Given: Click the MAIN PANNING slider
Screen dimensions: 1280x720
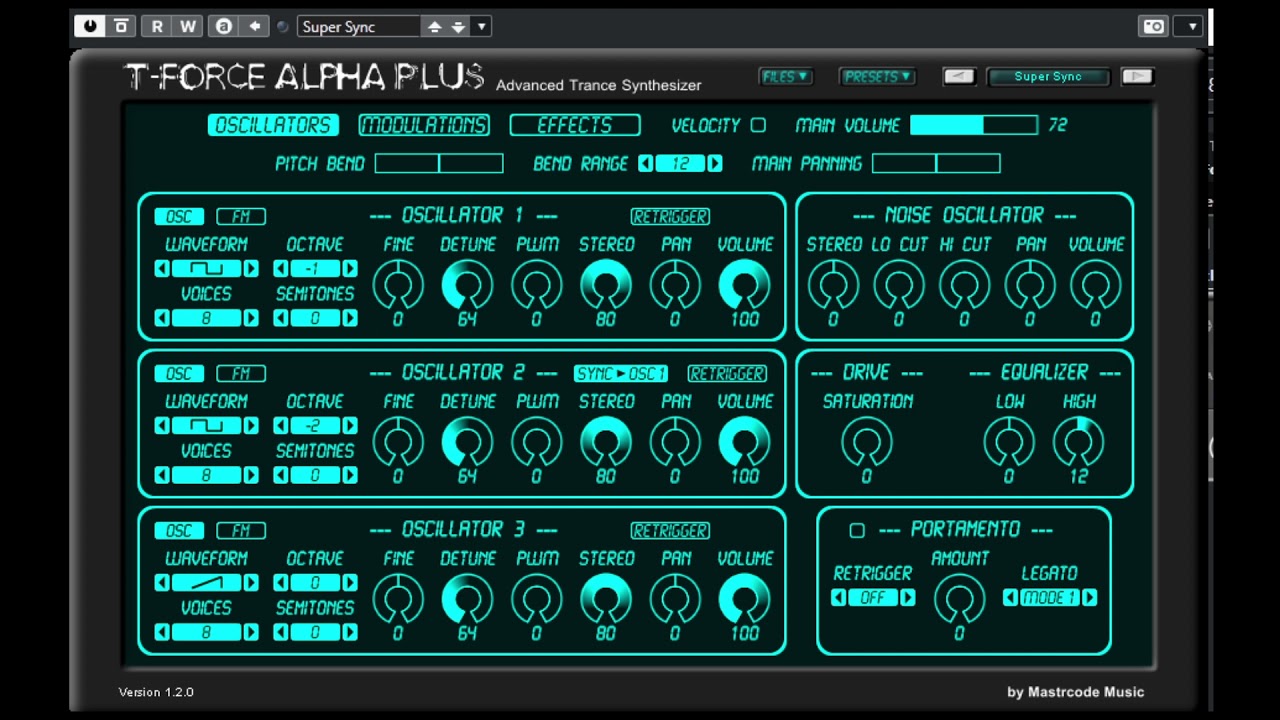Looking at the screenshot, I should (936, 163).
